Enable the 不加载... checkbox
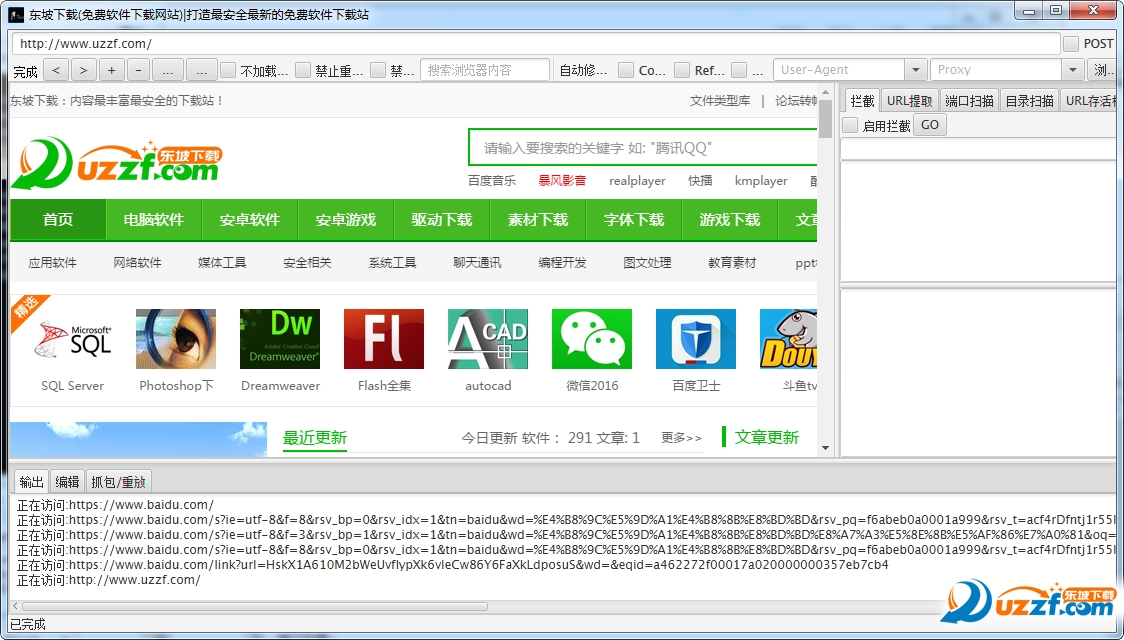 click(x=228, y=70)
